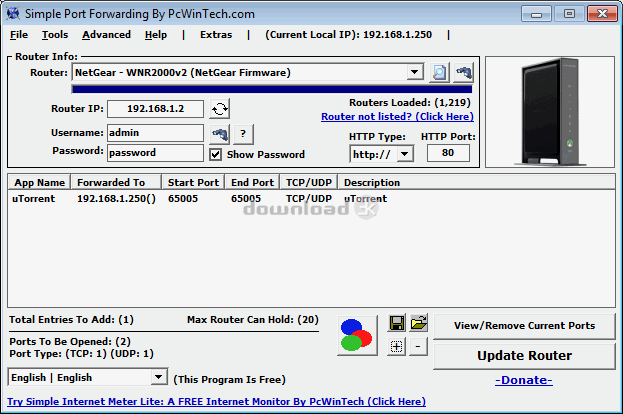Click the icon button beside the Username field
Viewport: 623px width, 414px height.
219,134
